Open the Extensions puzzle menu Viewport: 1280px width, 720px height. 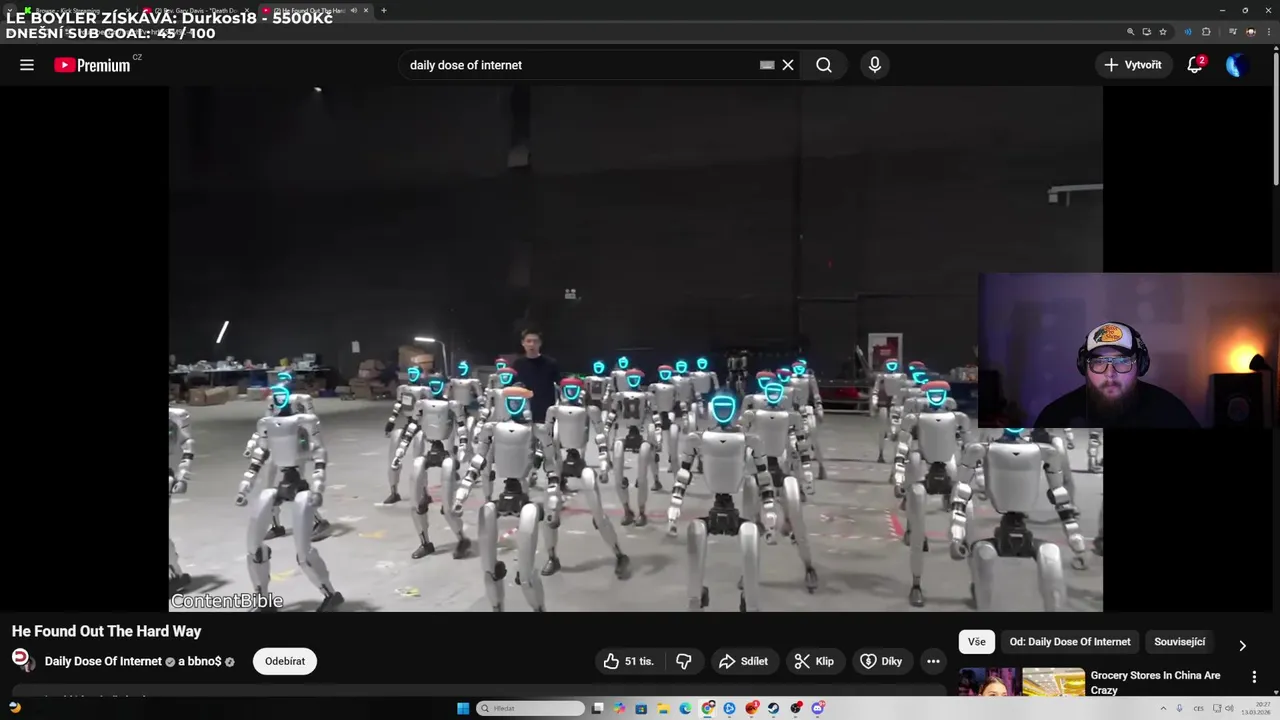coord(1206,32)
